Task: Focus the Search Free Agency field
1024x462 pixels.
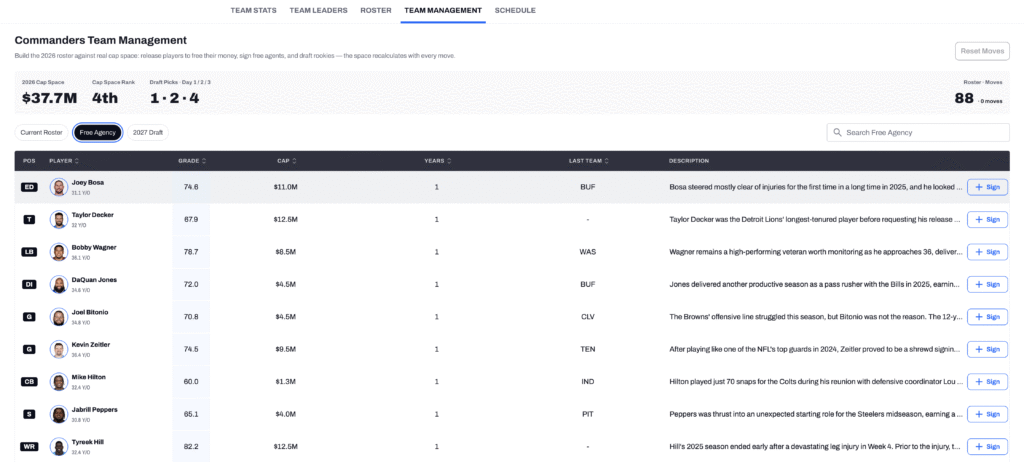Action: pyautogui.click(x=918, y=133)
